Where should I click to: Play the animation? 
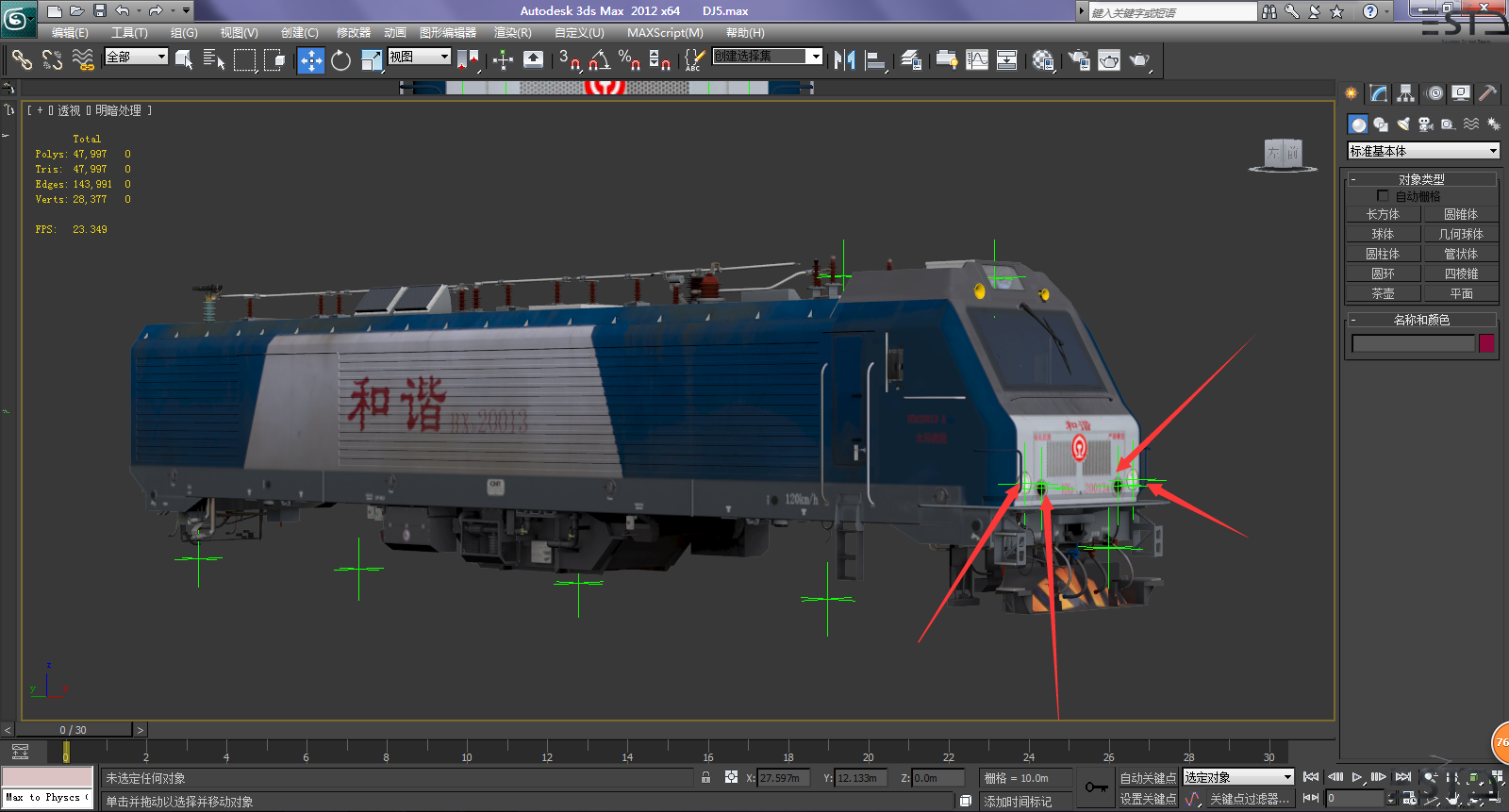[1356, 777]
